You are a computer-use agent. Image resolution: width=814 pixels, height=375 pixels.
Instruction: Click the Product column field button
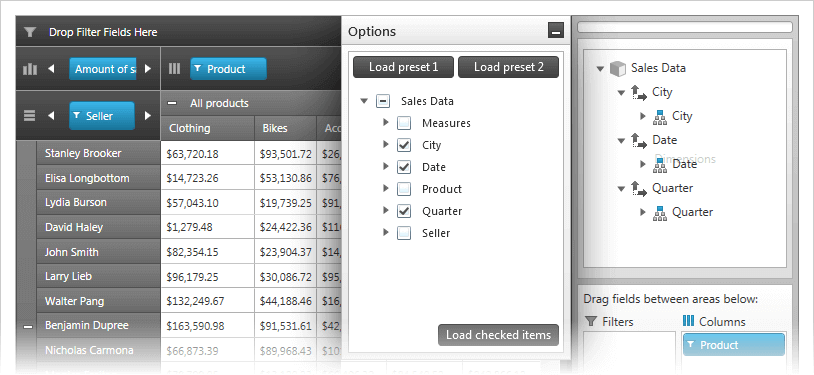tap(228, 69)
